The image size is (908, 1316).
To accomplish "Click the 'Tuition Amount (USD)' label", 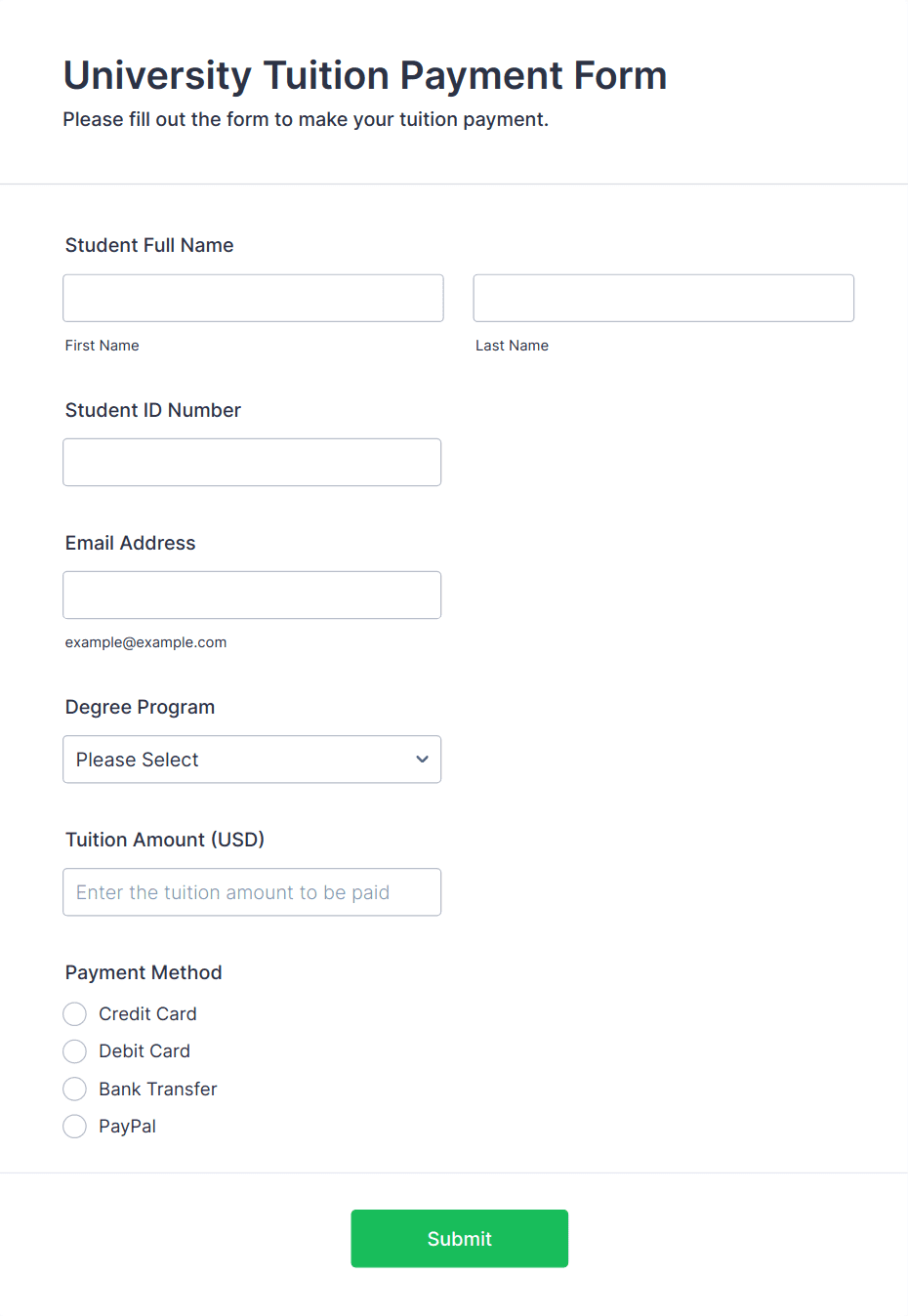I will point(165,840).
